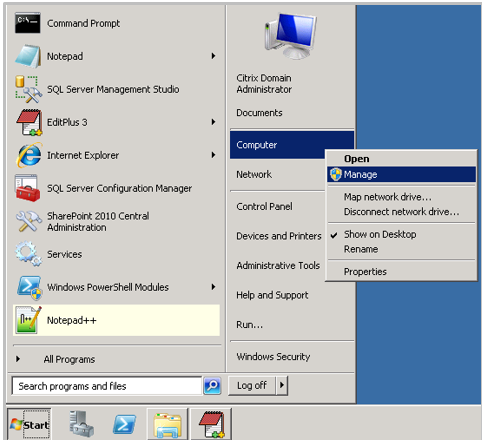Open Control Panel
The width and height of the screenshot is (482, 440).
[264, 207]
